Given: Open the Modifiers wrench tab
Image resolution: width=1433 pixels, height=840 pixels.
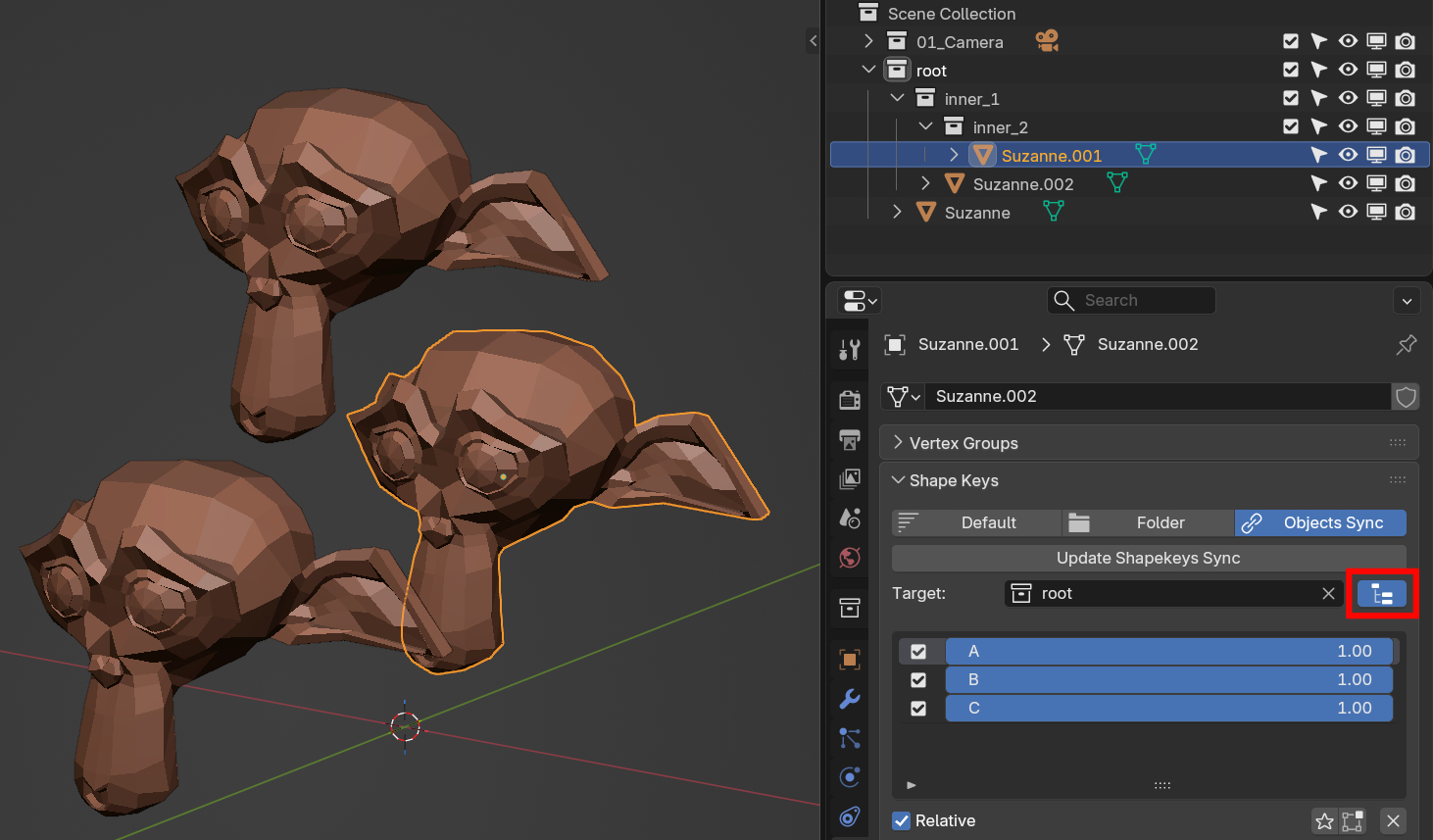Looking at the screenshot, I should (850, 699).
